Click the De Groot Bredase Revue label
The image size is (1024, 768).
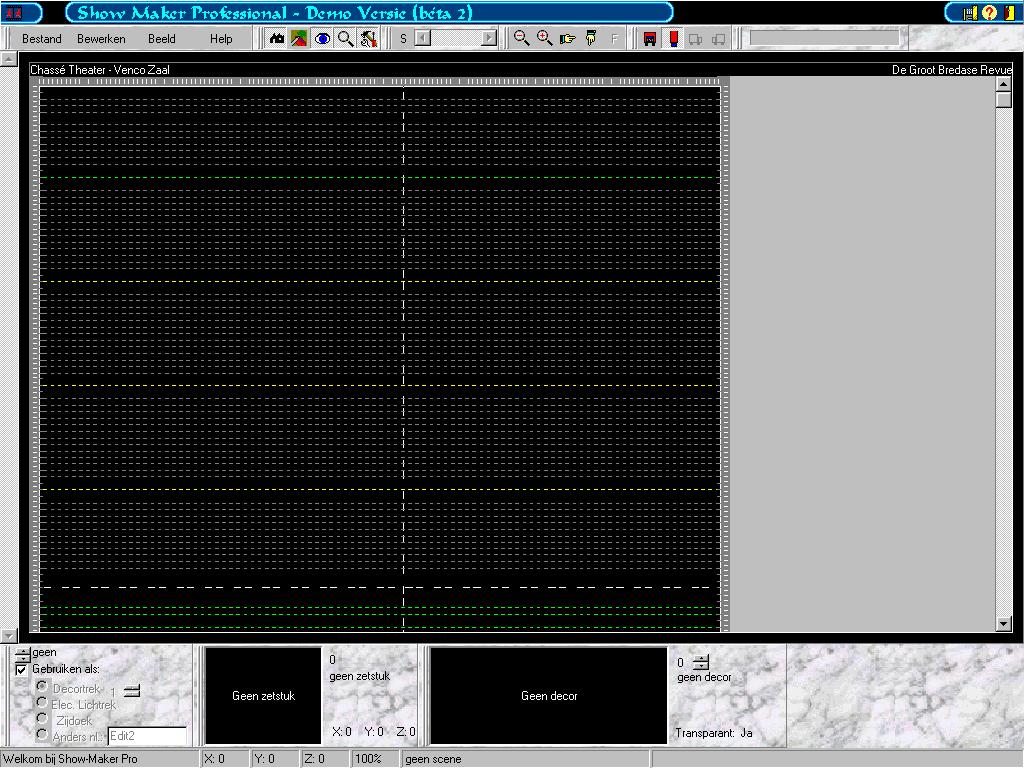coord(952,70)
